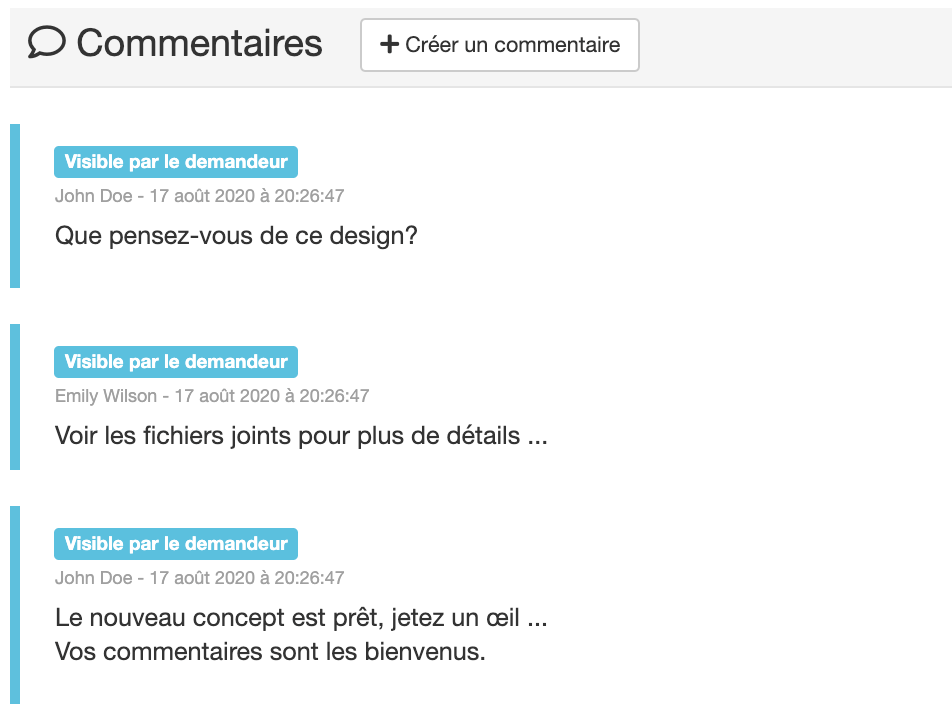Click the 'Créer un commentaire' button

[x=499, y=44]
